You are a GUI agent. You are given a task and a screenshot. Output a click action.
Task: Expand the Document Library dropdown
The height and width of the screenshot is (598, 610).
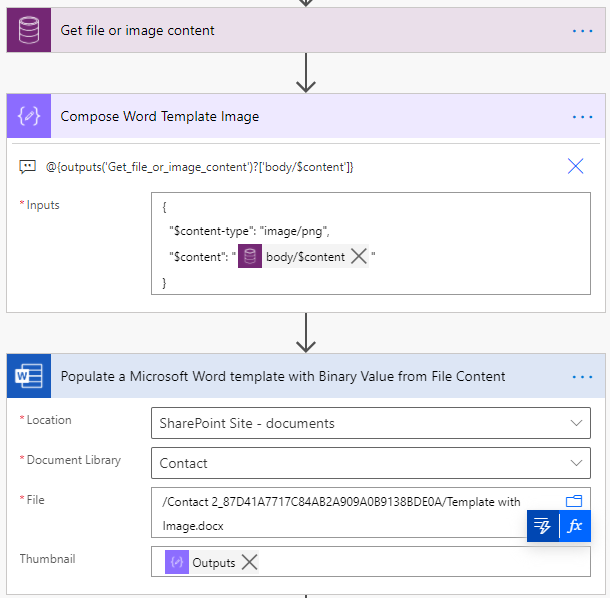575,463
